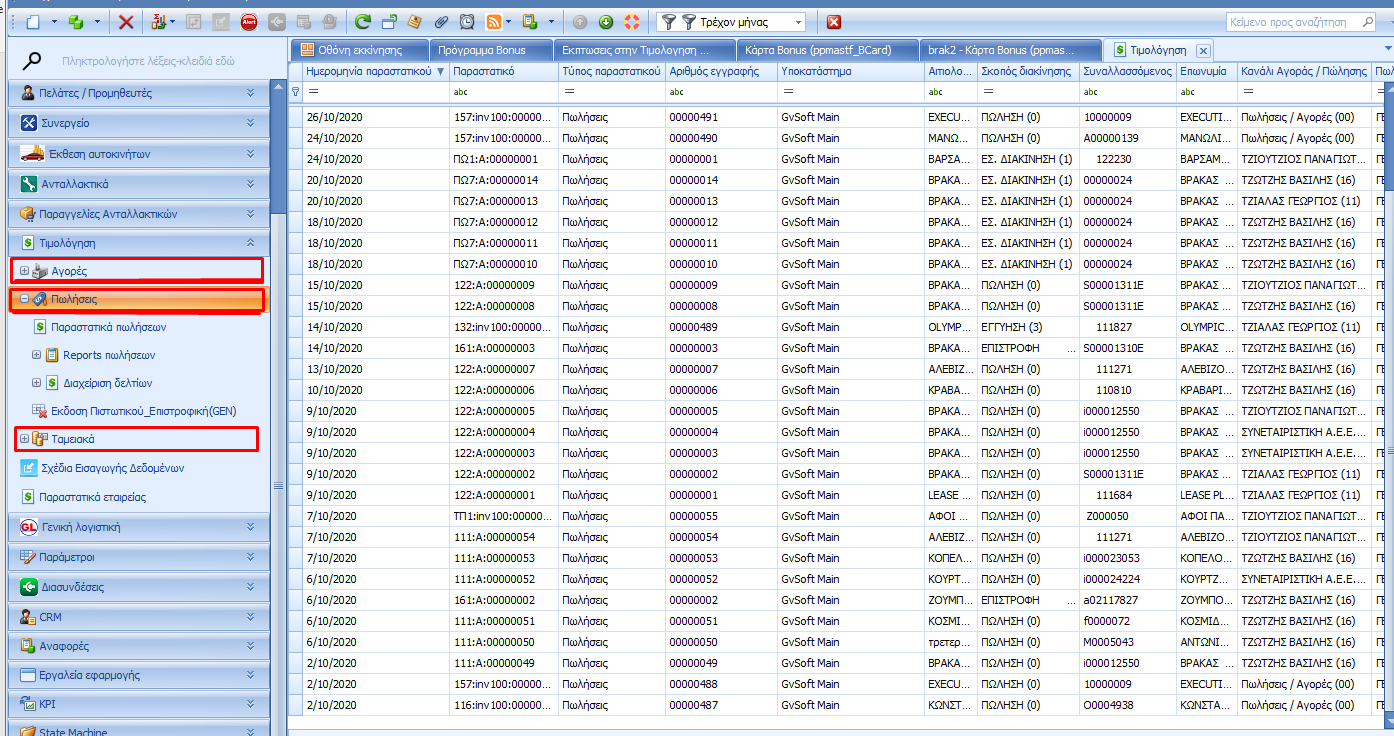This screenshot has width=1394, height=736.
Task: Click the lifebuoy help icon
Action: tap(631, 22)
